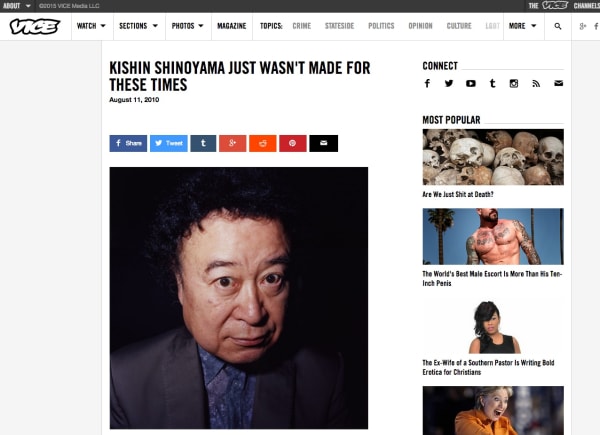The height and width of the screenshot is (435, 600).
Task: Go to VICE homepage via logo
Action: [x=35, y=26]
